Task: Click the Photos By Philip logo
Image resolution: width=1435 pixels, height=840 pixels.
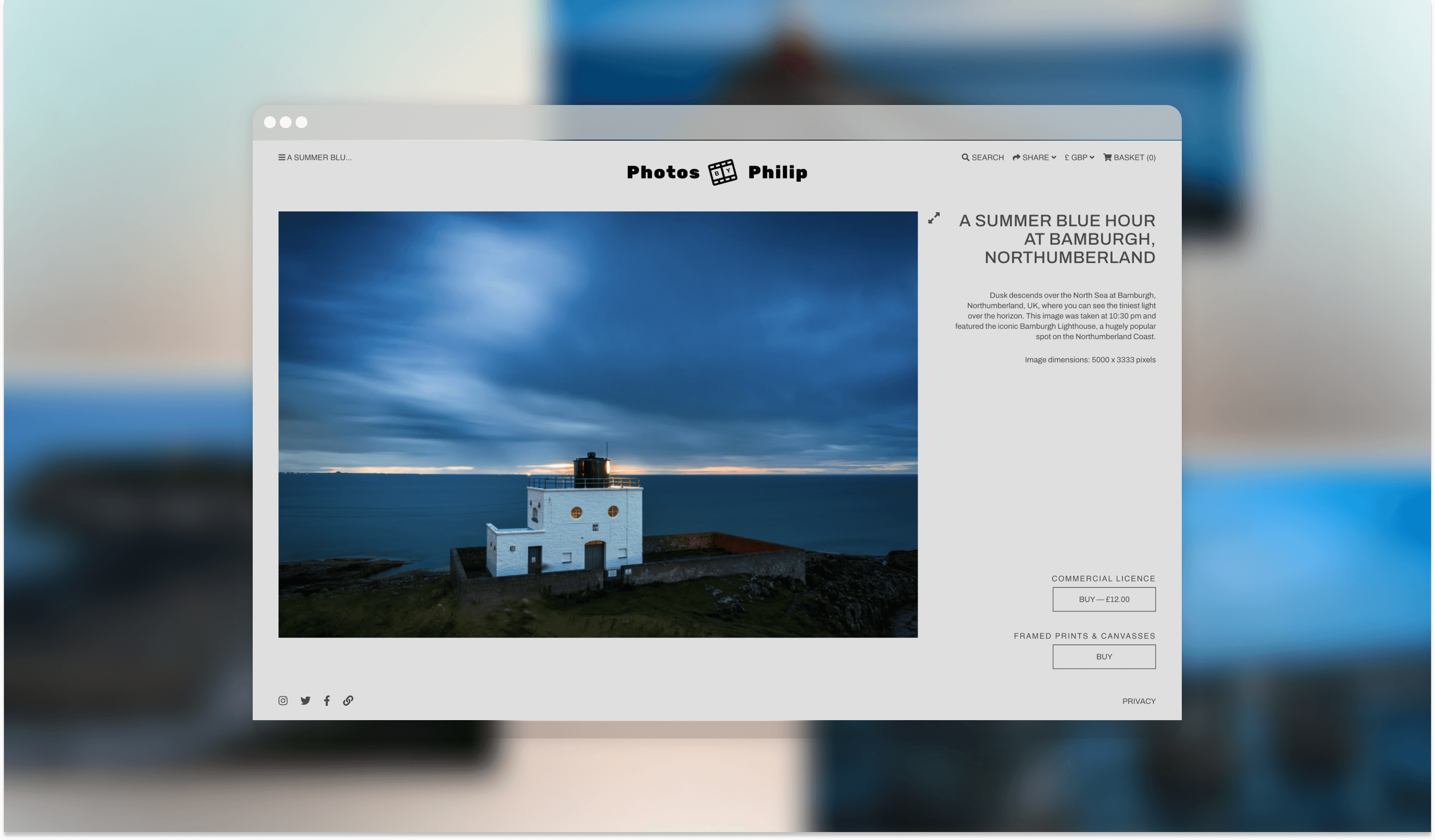Action: 717,171
